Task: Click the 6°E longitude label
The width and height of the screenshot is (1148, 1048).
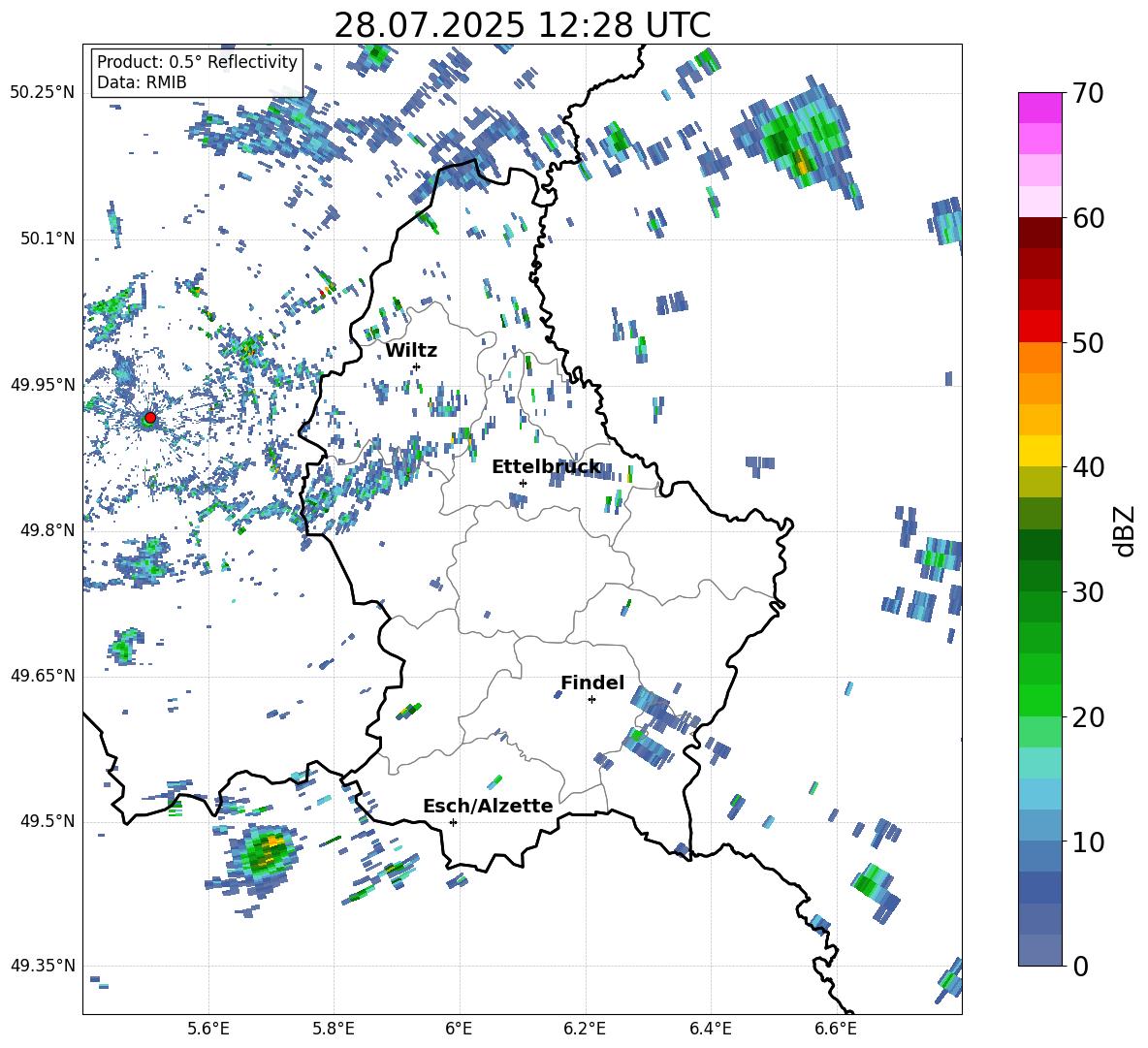Action: [459, 1030]
